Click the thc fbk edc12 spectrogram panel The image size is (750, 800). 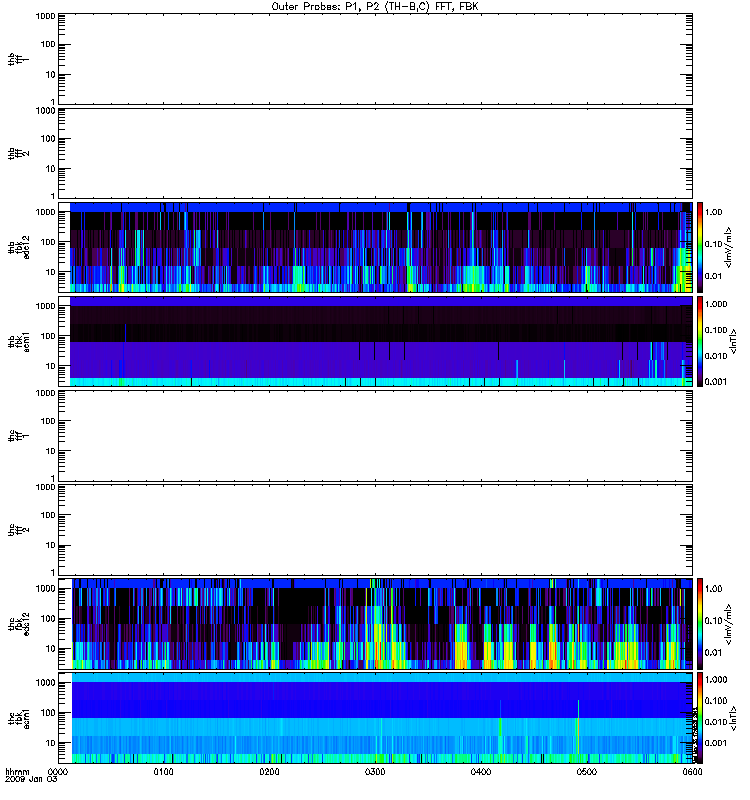[376, 624]
